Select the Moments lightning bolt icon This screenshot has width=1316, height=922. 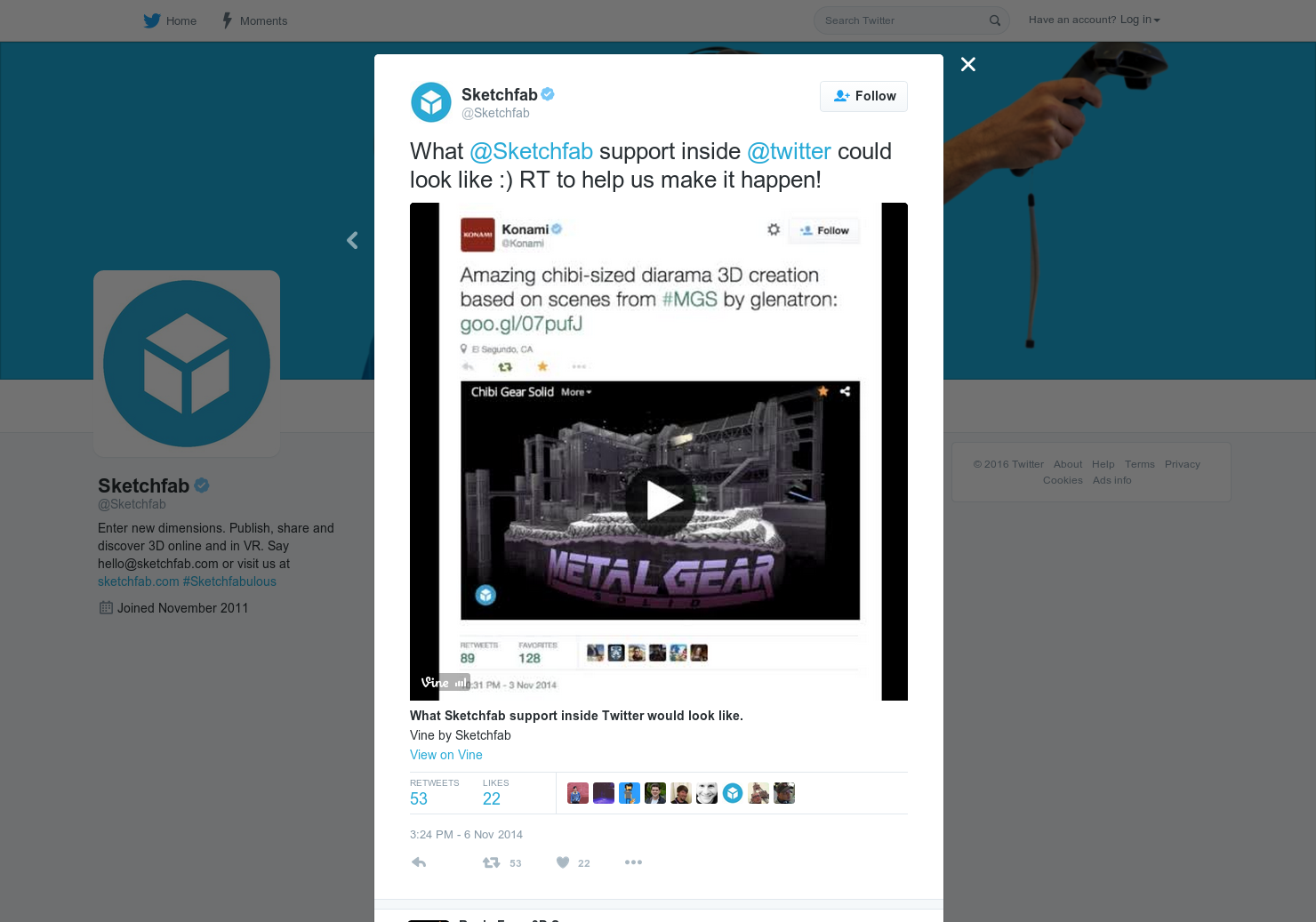[x=227, y=20]
